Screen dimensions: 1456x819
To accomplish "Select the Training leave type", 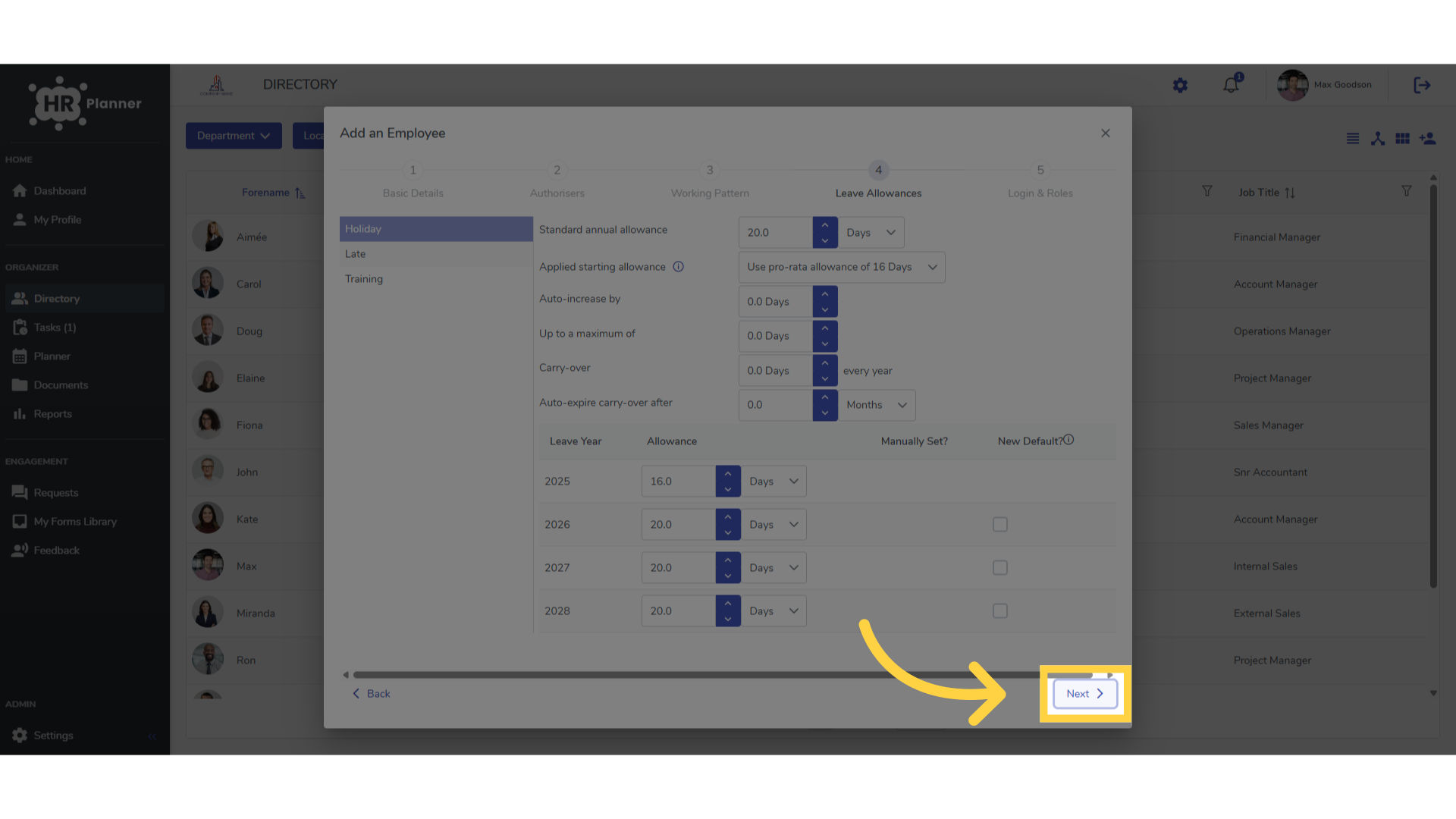I will (x=436, y=279).
